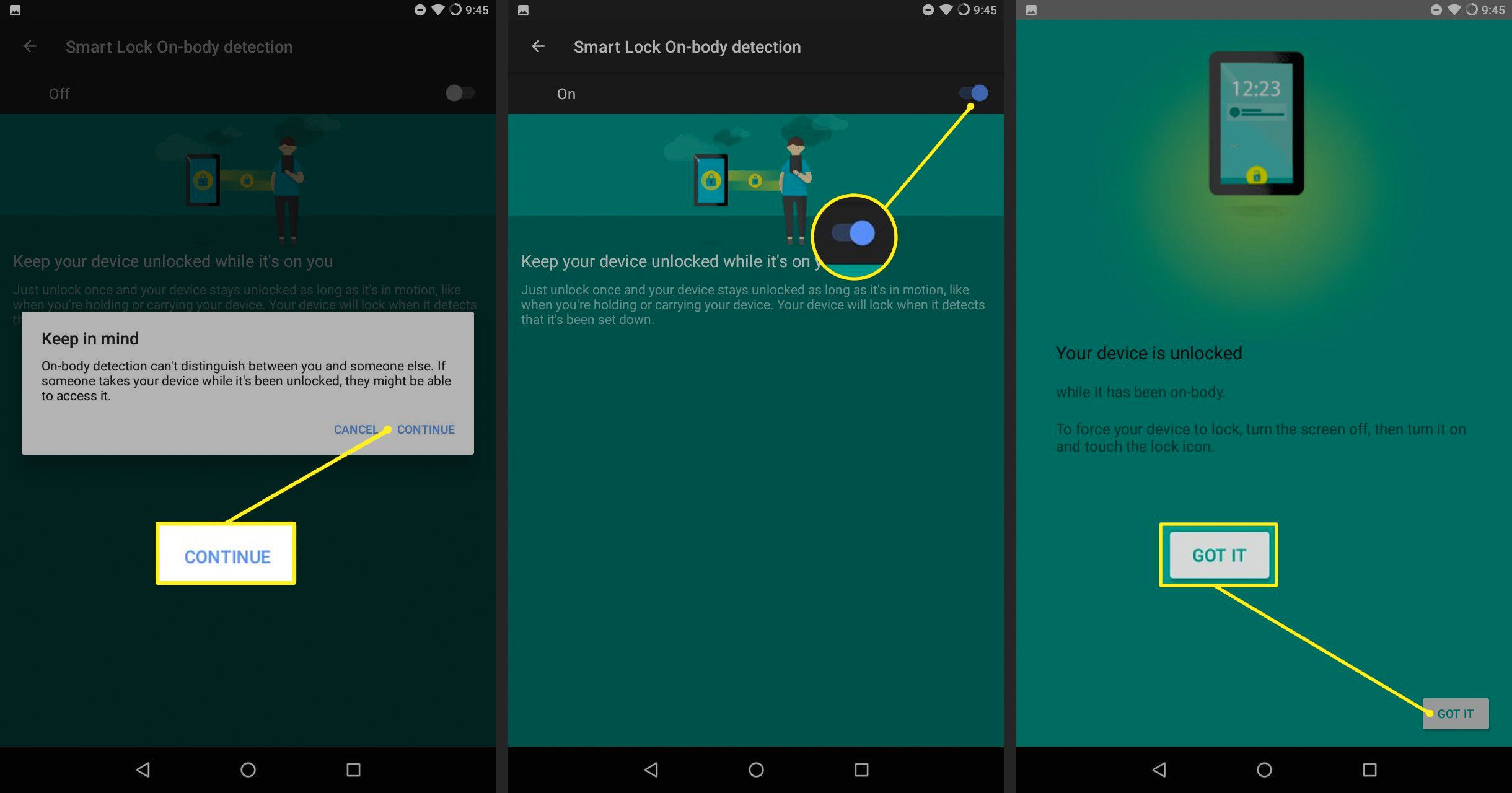Tap the back arrow on first screen

pyautogui.click(x=30, y=46)
